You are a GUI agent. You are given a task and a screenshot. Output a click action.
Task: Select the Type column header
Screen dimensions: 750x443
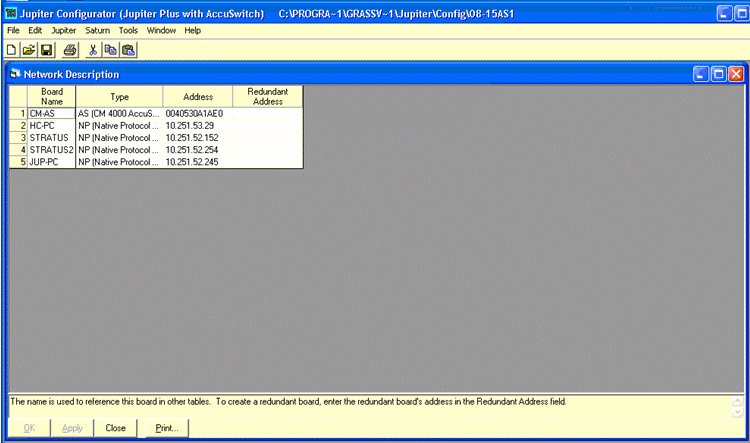[x=120, y=97]
